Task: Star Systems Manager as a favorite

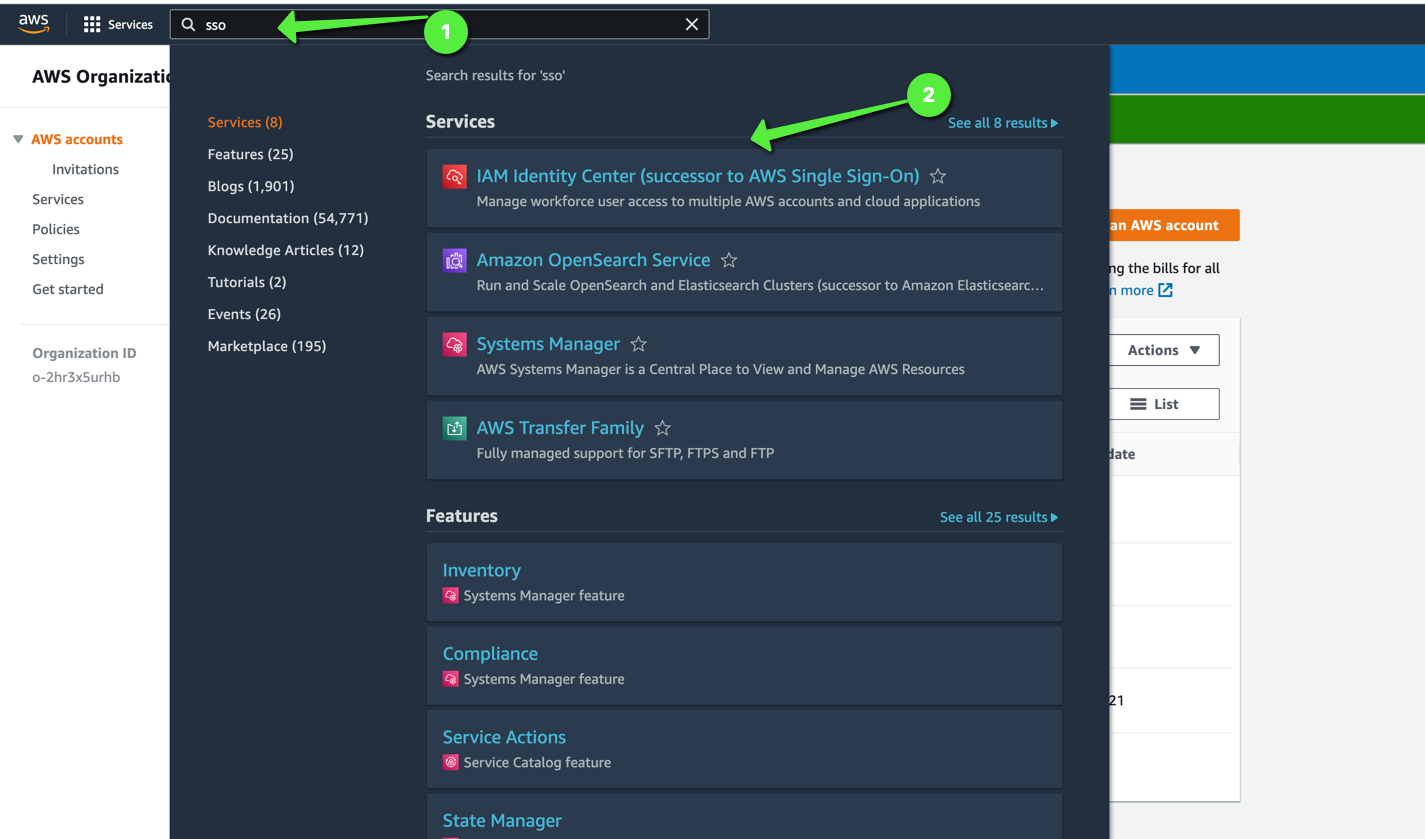Action: [639, 344]
